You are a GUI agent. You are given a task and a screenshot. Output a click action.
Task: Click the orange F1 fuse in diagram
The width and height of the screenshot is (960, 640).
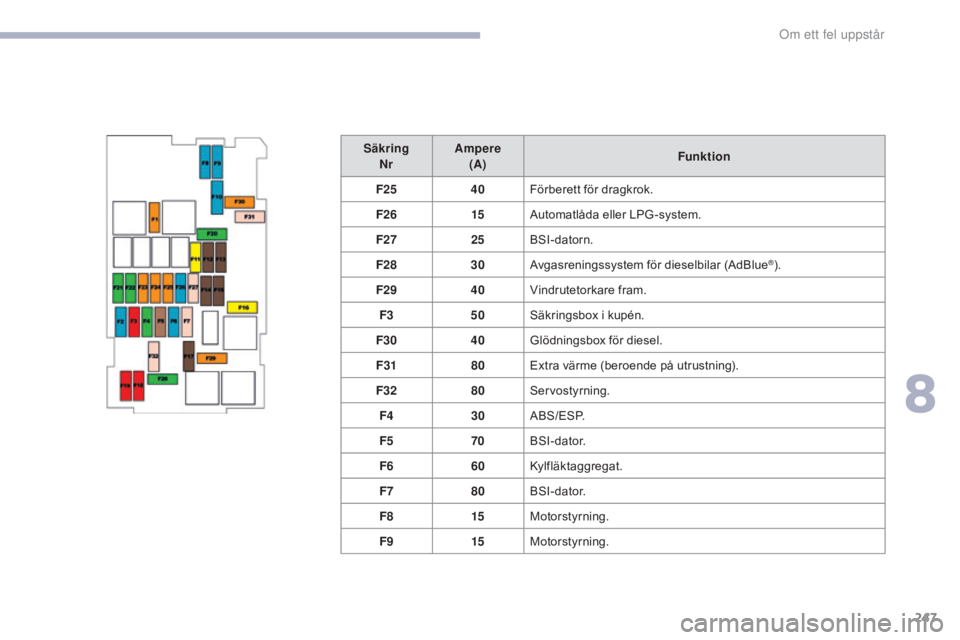[x=154, y=217]
